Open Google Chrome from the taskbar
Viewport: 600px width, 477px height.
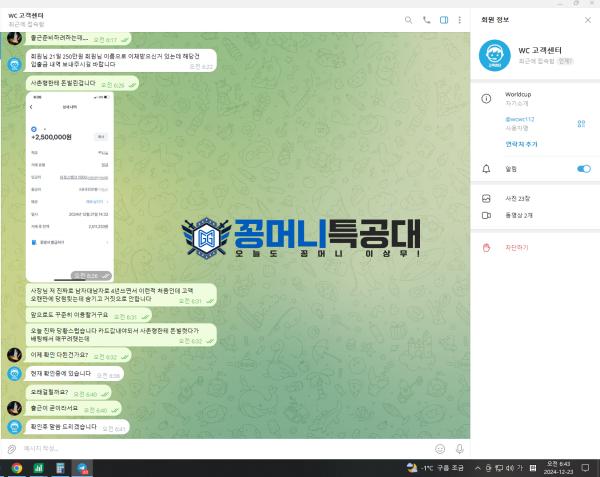point(16,468)
